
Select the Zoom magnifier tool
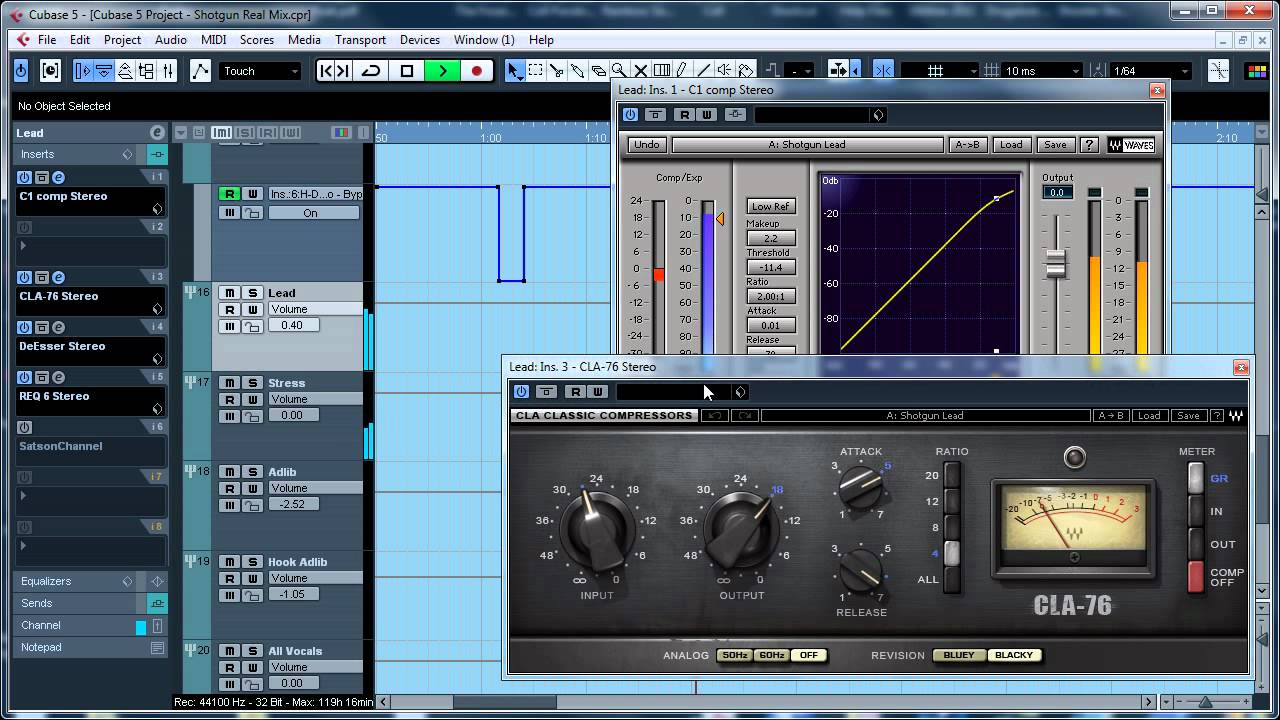pos(619,71)
